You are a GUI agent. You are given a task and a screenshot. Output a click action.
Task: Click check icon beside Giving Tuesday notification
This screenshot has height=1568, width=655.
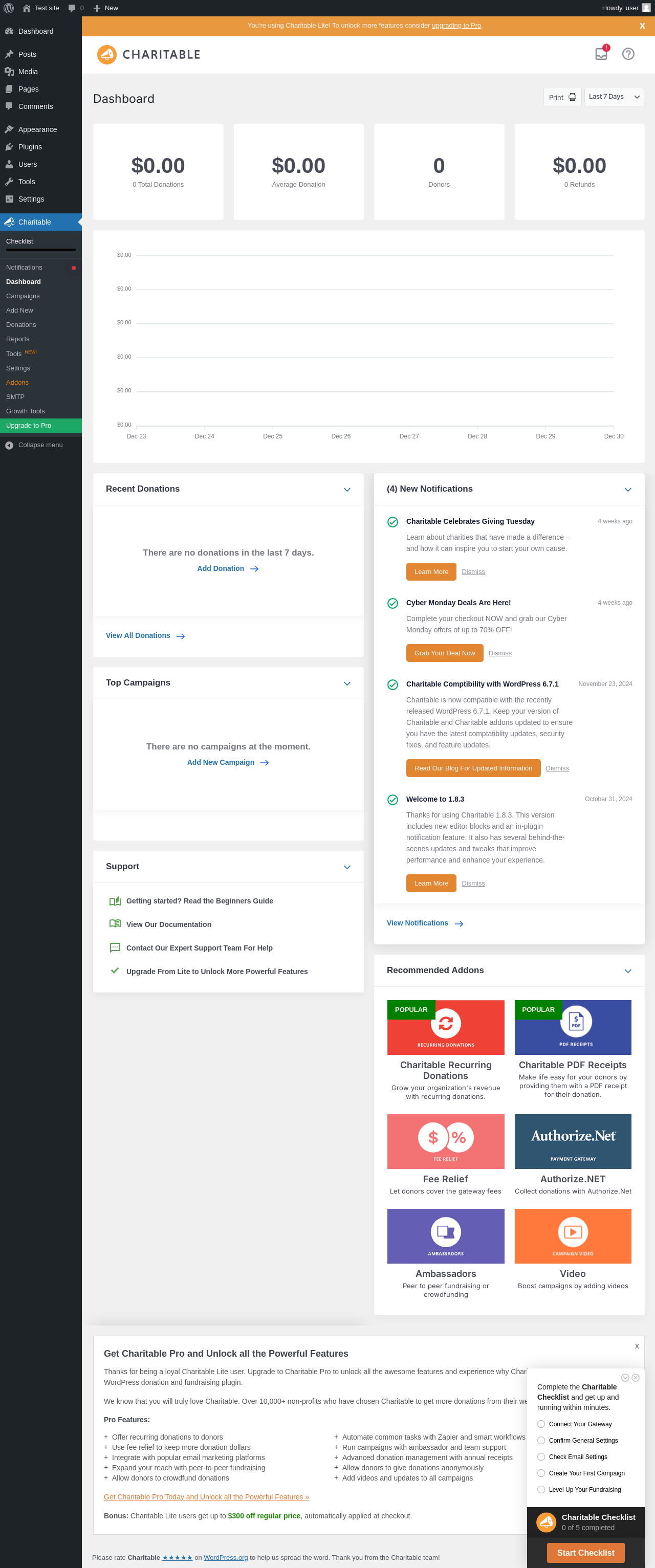coord(392,522)
